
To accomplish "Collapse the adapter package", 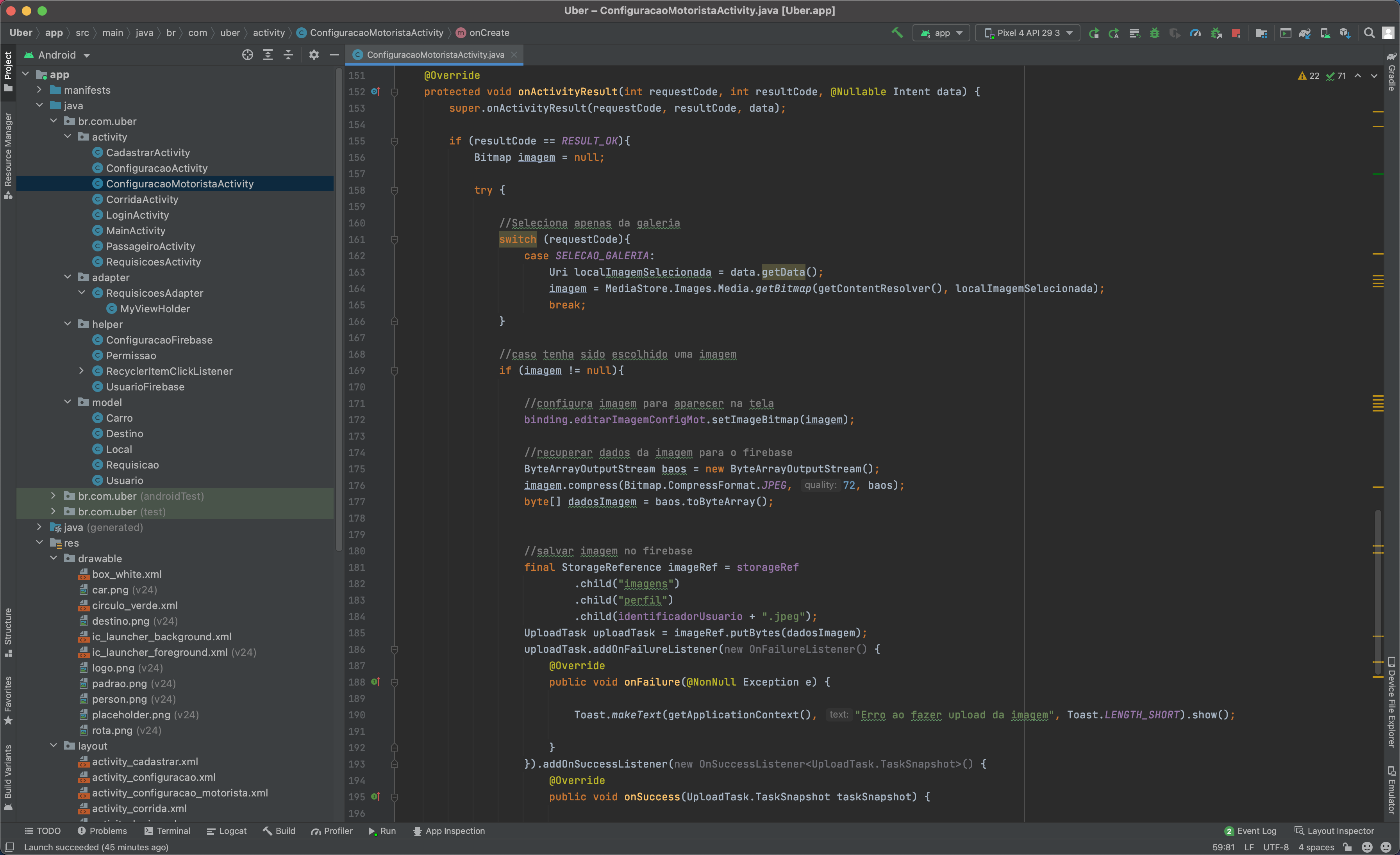I will click(x=68, y=277).
